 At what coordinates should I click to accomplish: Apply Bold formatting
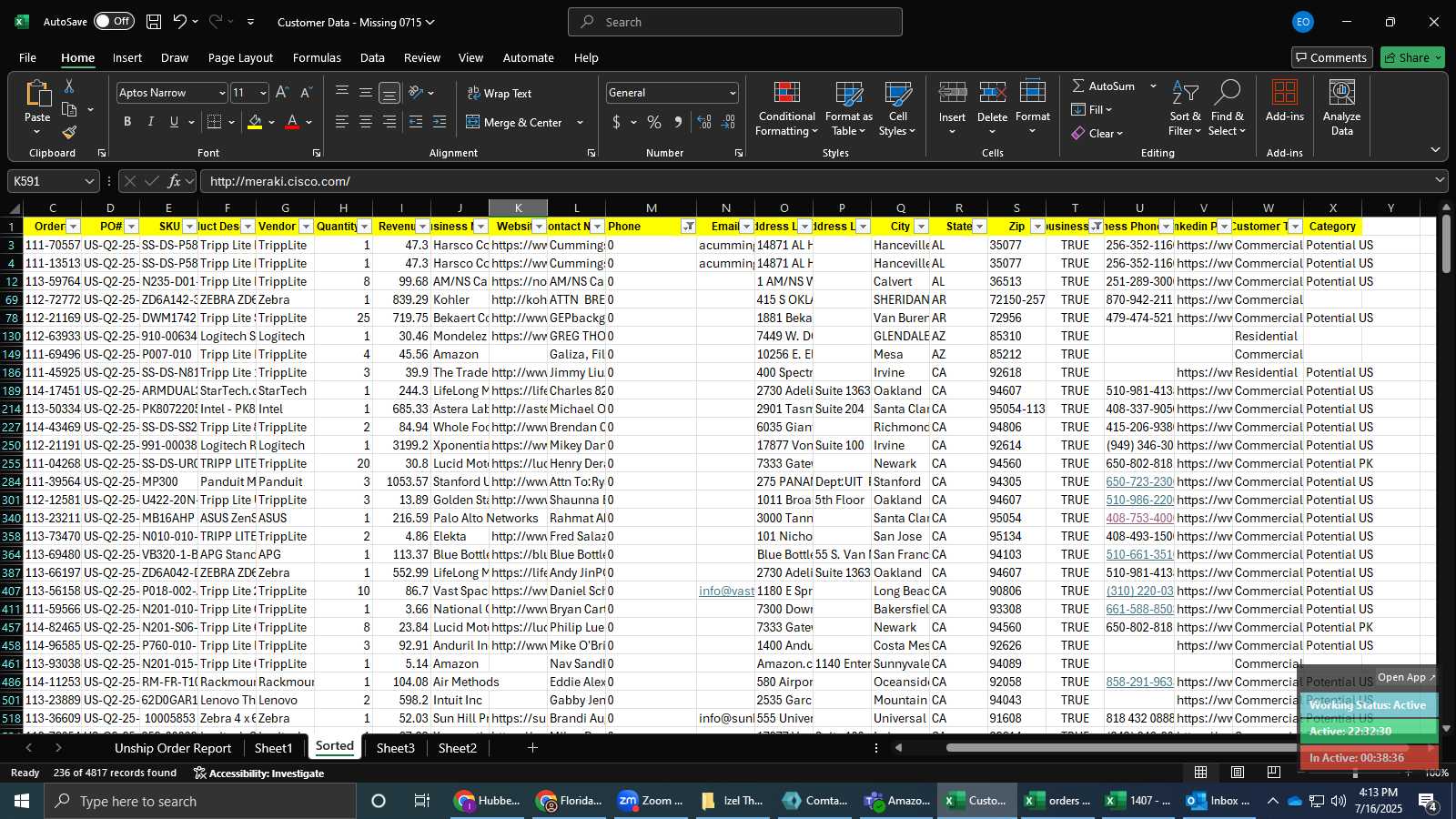127,122
